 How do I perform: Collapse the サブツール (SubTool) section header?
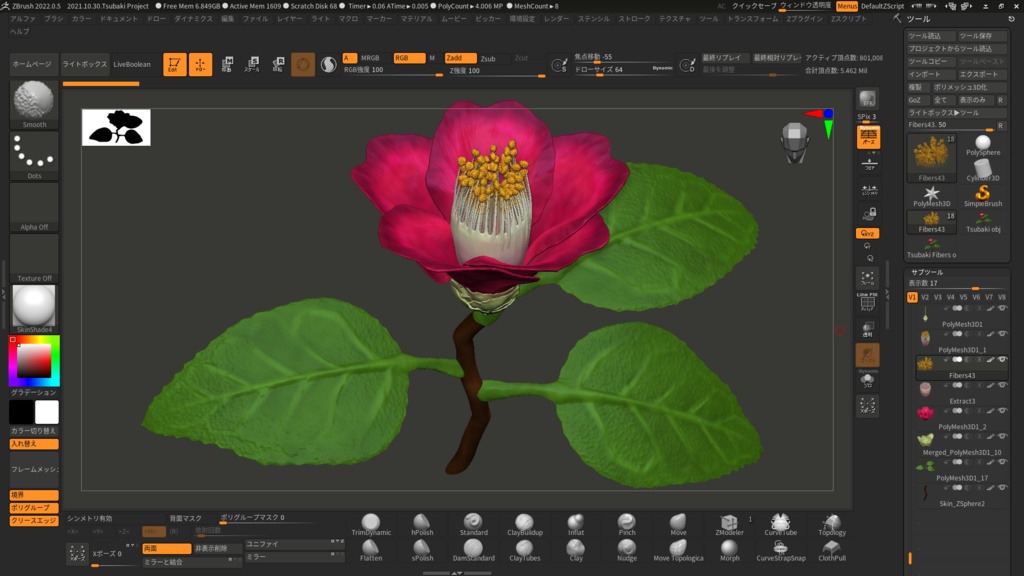coord(927,272)
